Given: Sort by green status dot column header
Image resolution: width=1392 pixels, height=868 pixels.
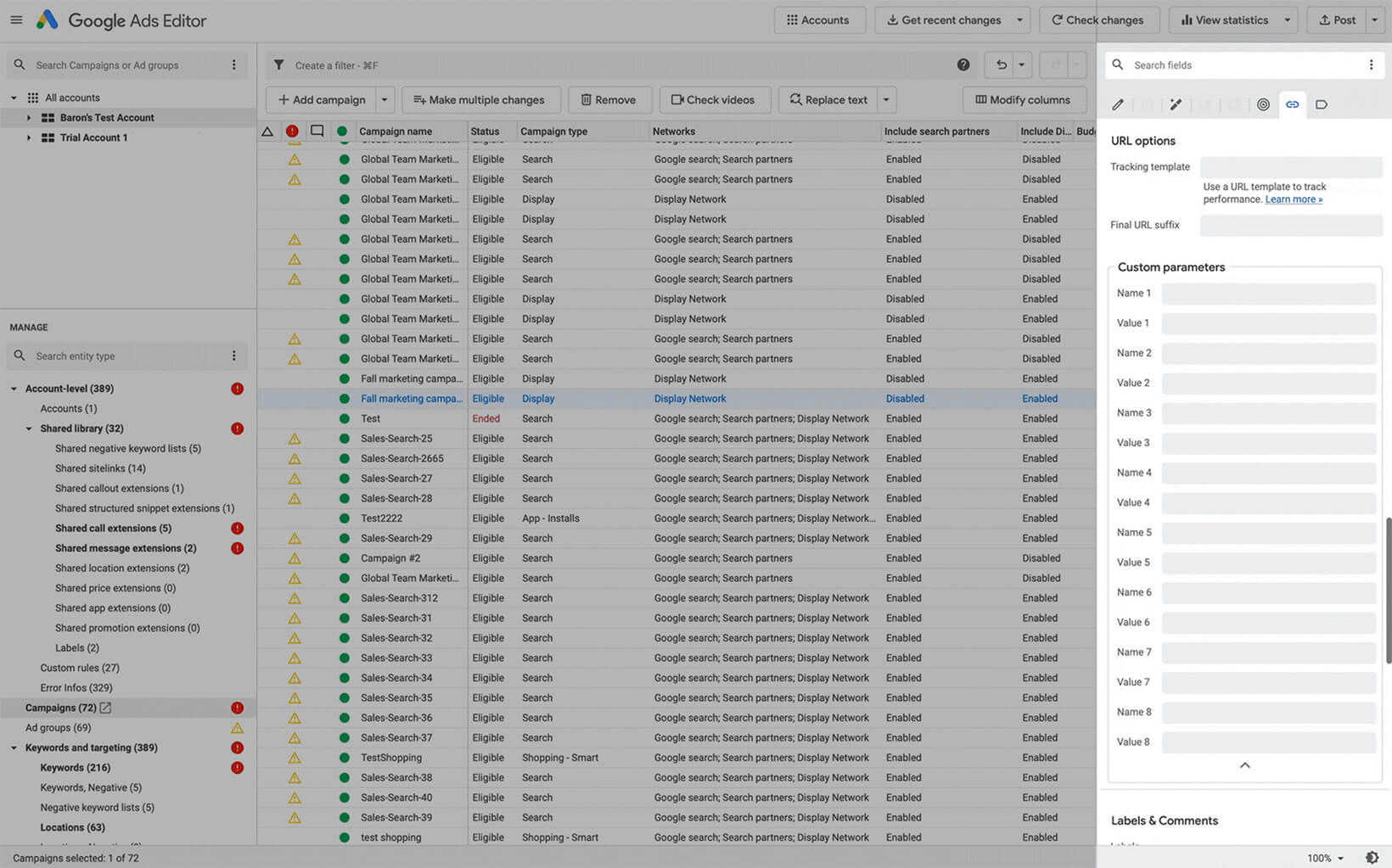Looking at the screenshot, I should click(x=341, y=132).
